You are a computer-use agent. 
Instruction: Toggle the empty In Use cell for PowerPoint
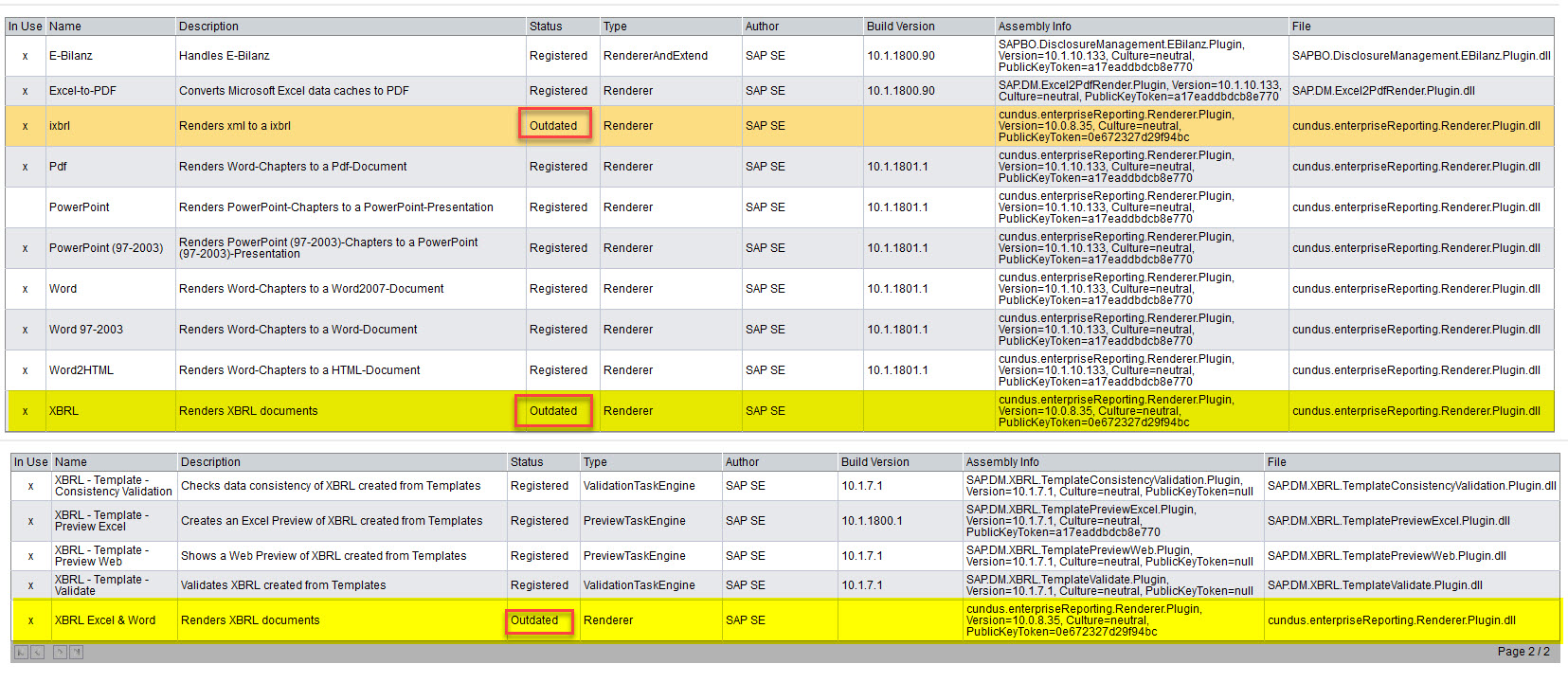[x=26, y=207]
